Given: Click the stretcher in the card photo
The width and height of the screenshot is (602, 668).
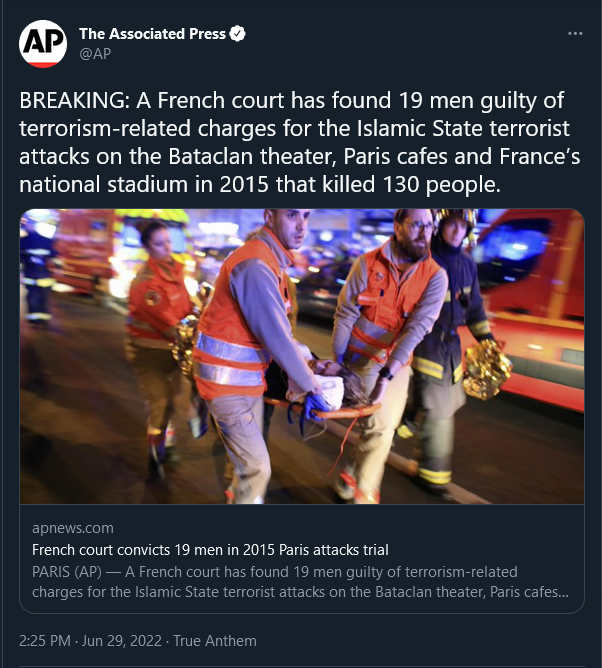Looking at the screenshot, I should pos(323,411).
